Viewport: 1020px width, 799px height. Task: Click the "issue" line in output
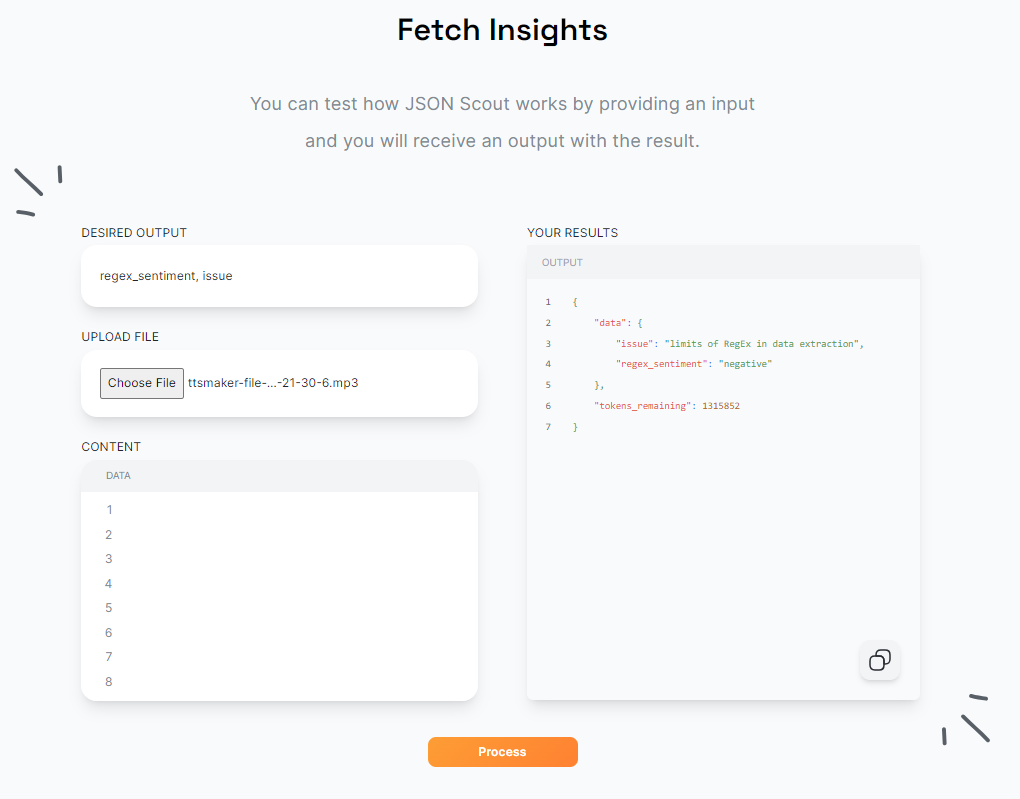(740, 344)
